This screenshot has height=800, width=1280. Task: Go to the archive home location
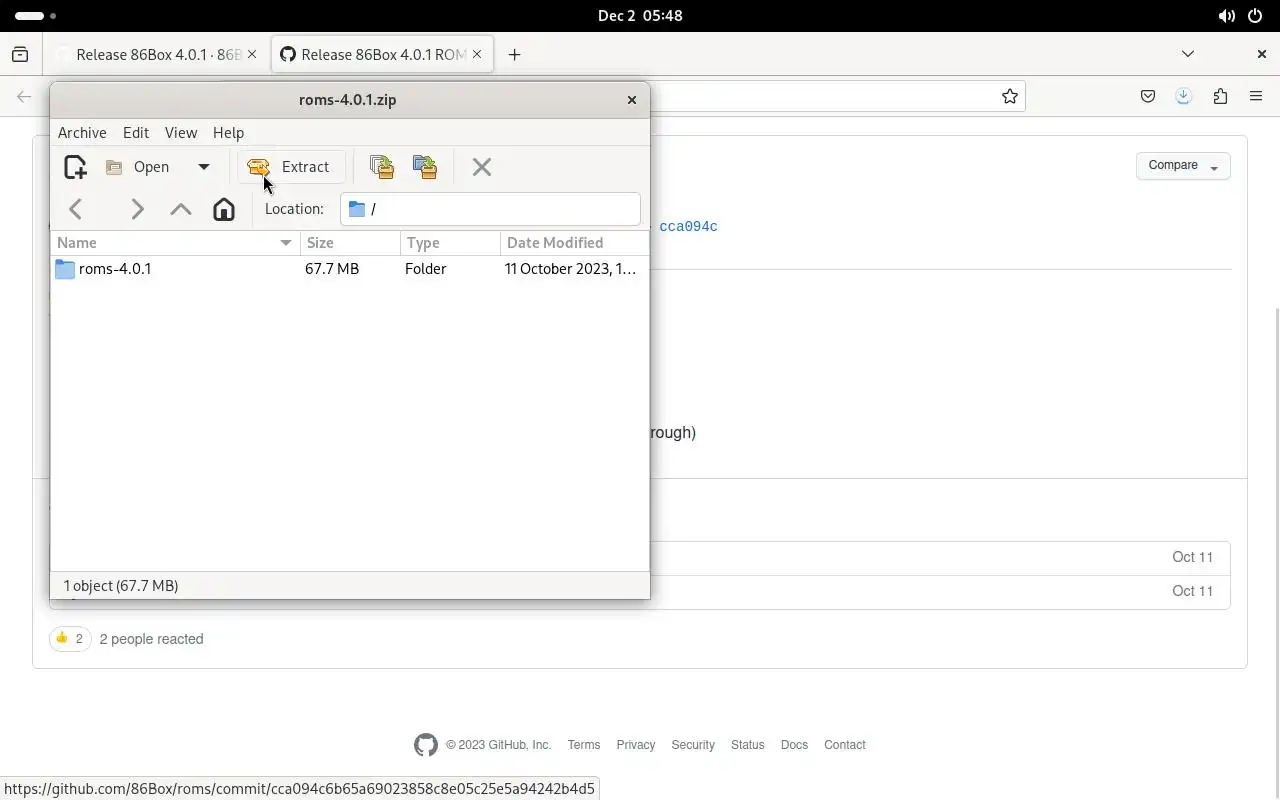[x=224, y=209]
